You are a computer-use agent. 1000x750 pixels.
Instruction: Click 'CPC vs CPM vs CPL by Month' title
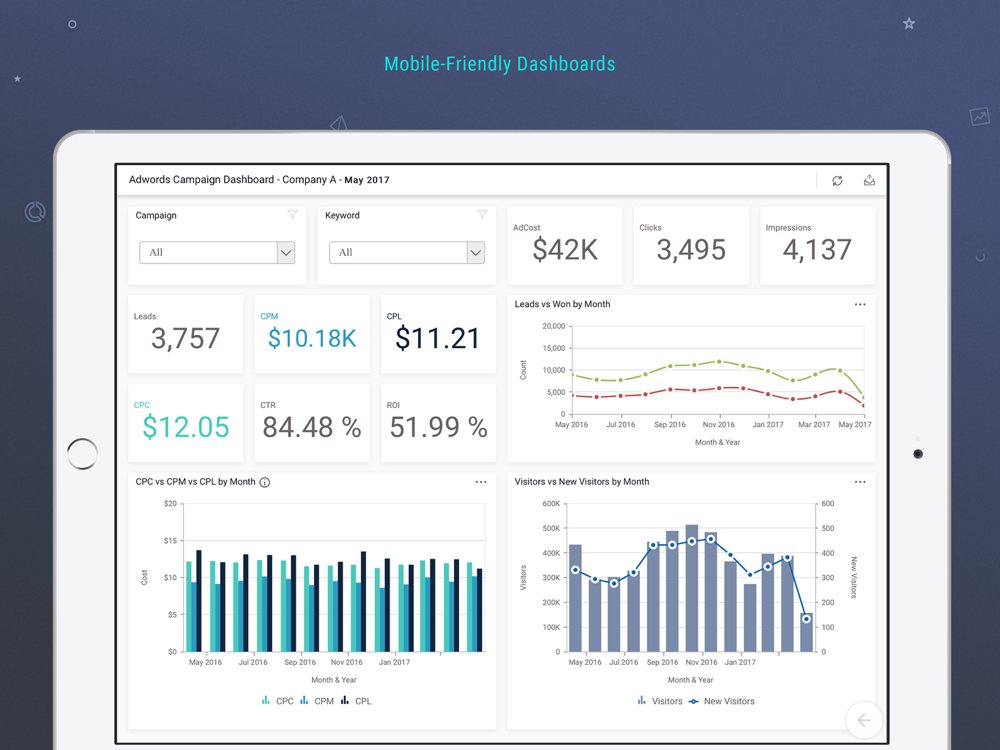(195, 482)
